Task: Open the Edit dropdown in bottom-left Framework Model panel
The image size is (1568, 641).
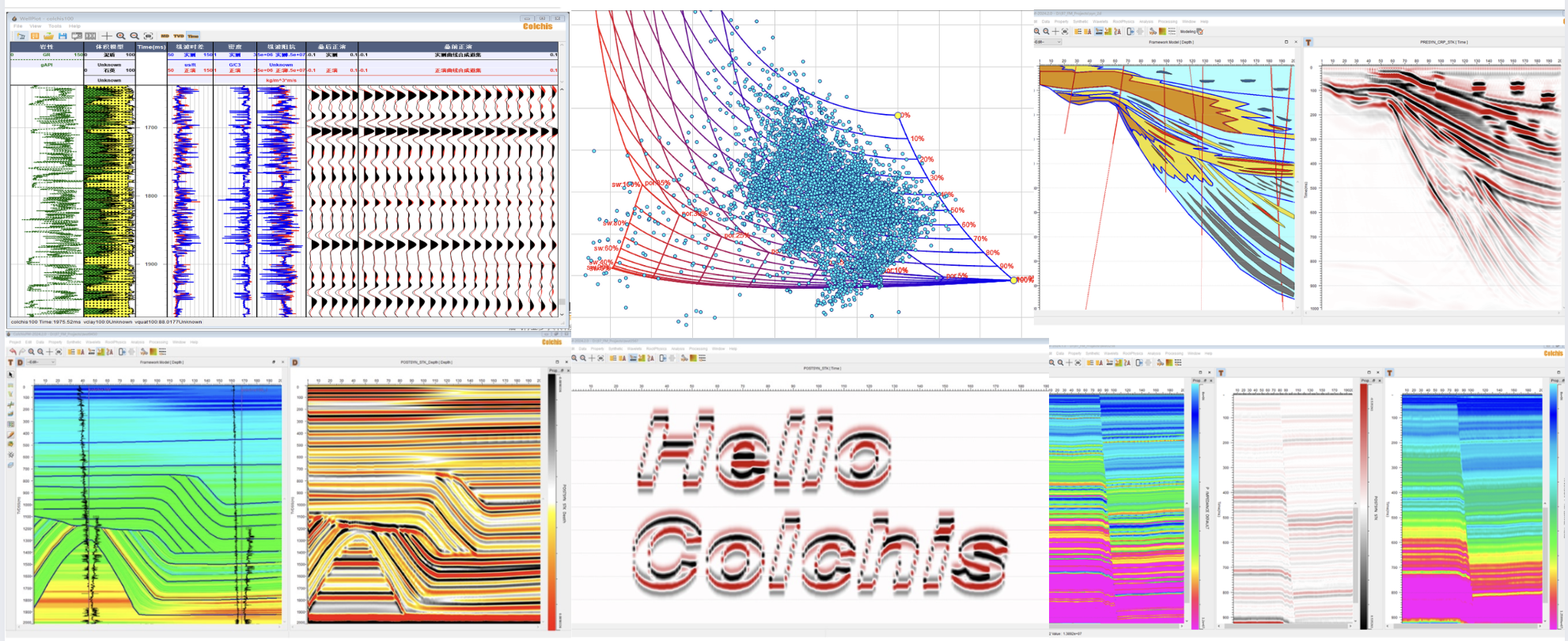Action: pyautogui.click(x=41, y=362)
